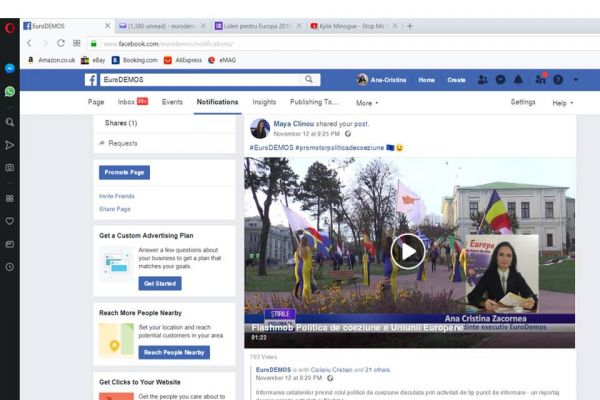This screenshot has height=400, width=600.
Task: Open the Amazon.co.uk bookmark
Action: [51, 60]
